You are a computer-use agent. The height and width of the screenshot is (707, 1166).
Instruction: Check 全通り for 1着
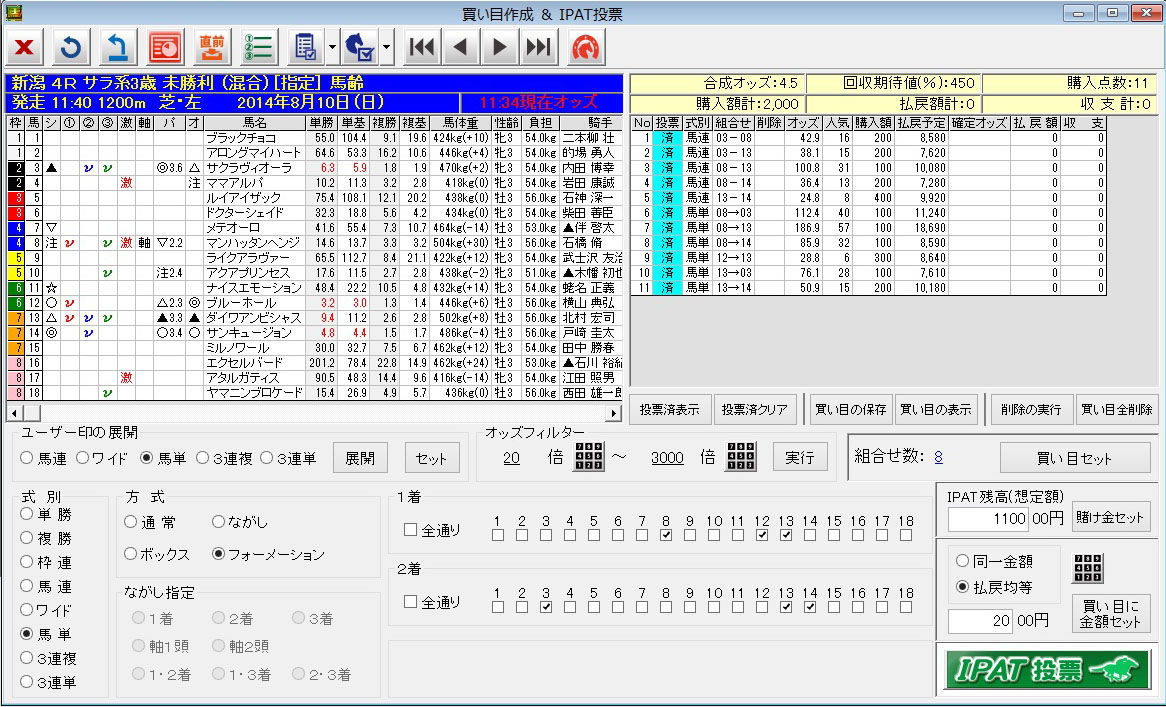tap(410, 529)
